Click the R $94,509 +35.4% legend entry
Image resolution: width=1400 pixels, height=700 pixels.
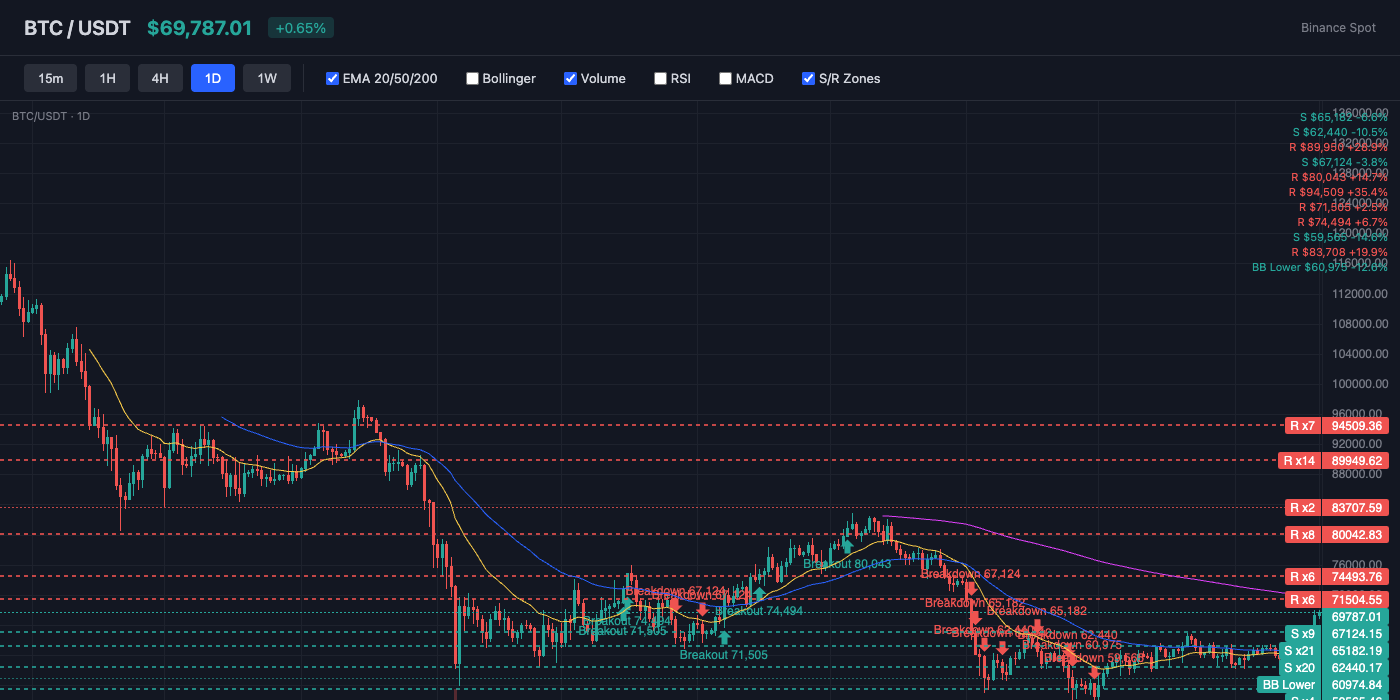(x=1339, y=192)
